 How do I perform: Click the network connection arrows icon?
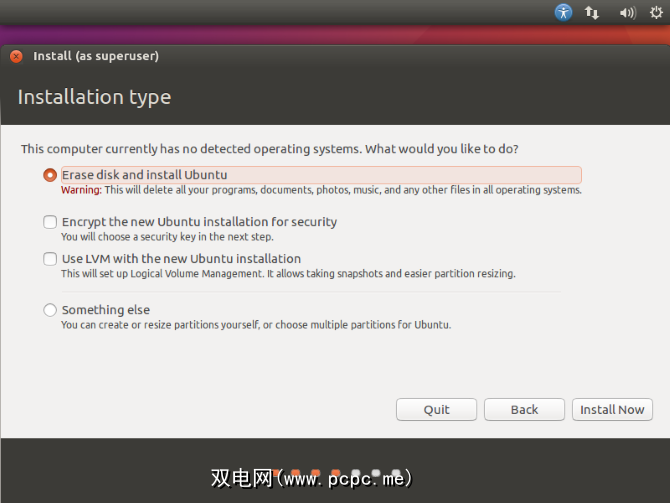point(592,13)
